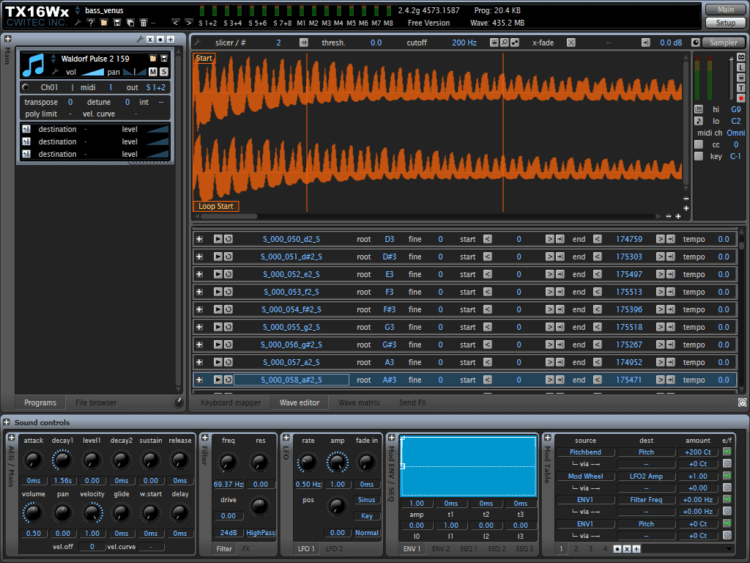Click the keyboard icon next to hi
This screenshot has height=563, width=750.
pos(699,109)
